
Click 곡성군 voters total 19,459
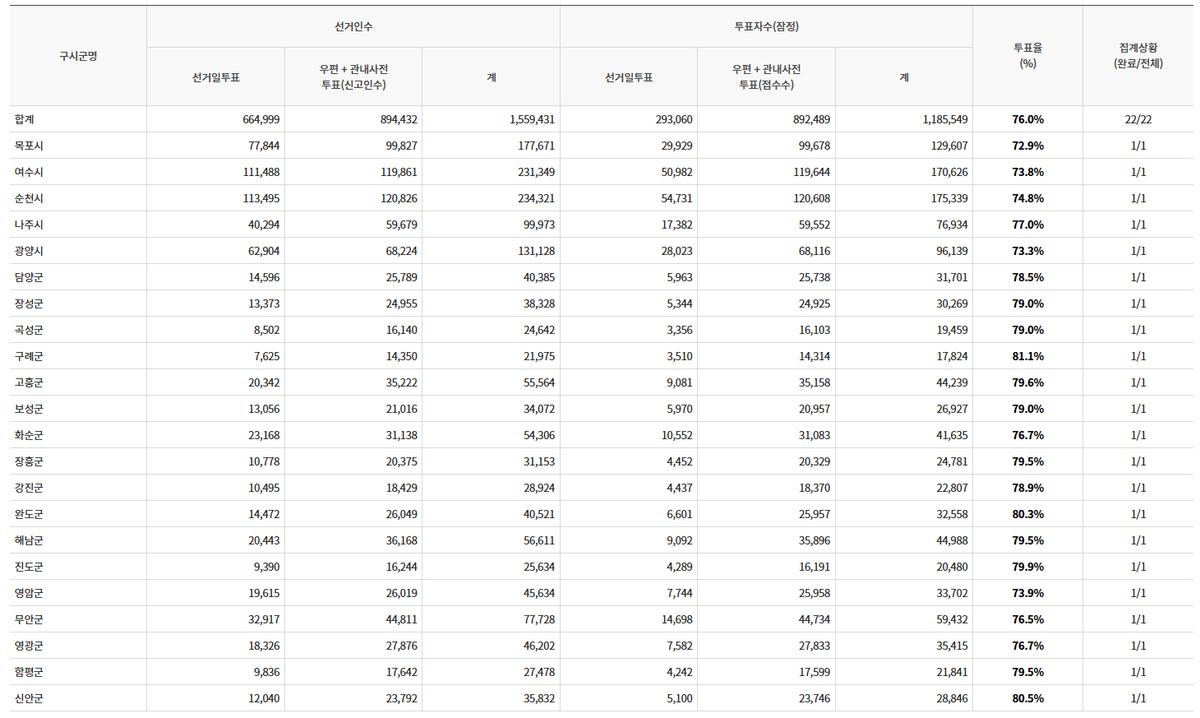(952, 330)
